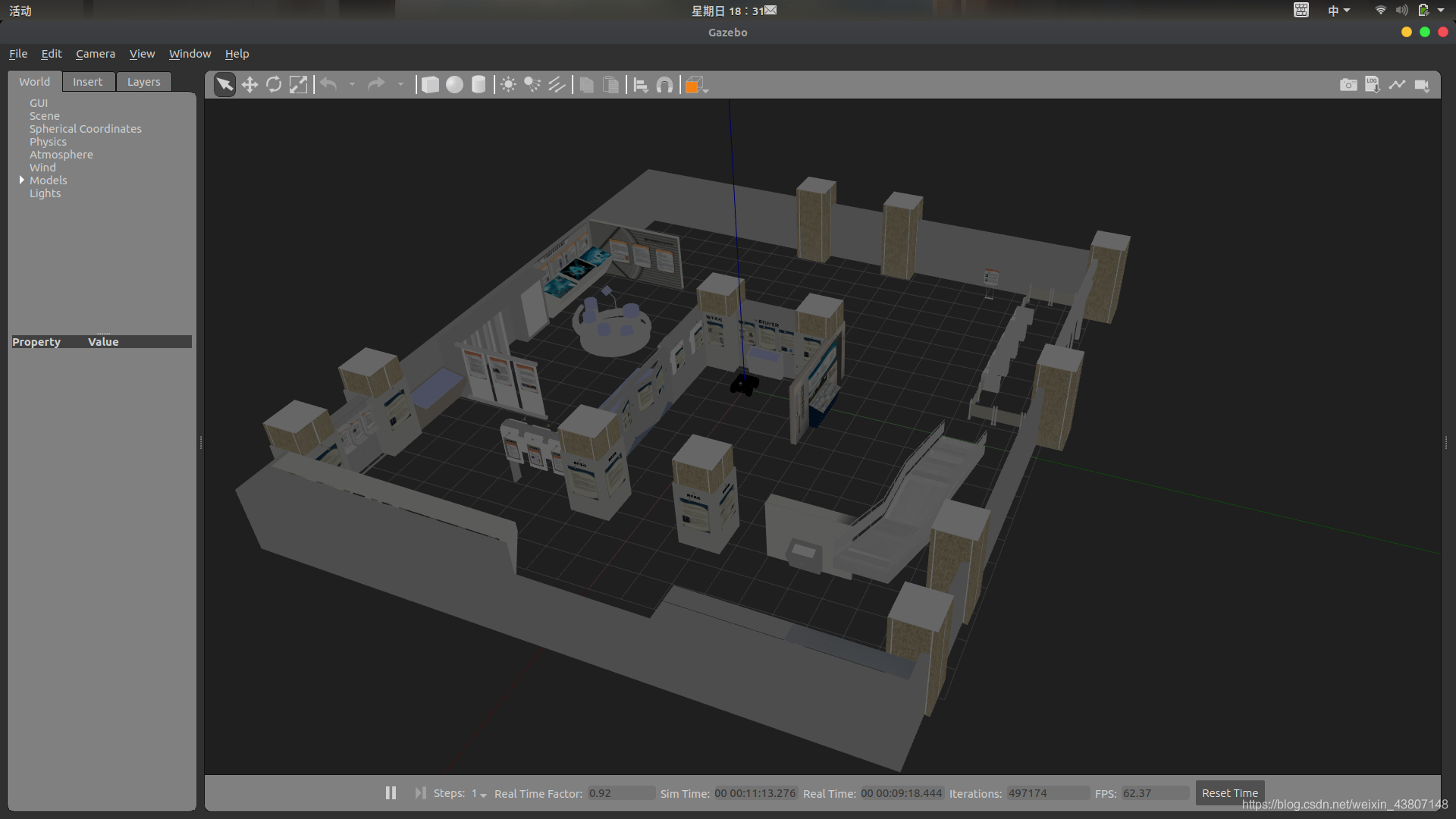Viewport: 1456px width, 819px height.
Task: Add a spot light
Action: [532, 85]
